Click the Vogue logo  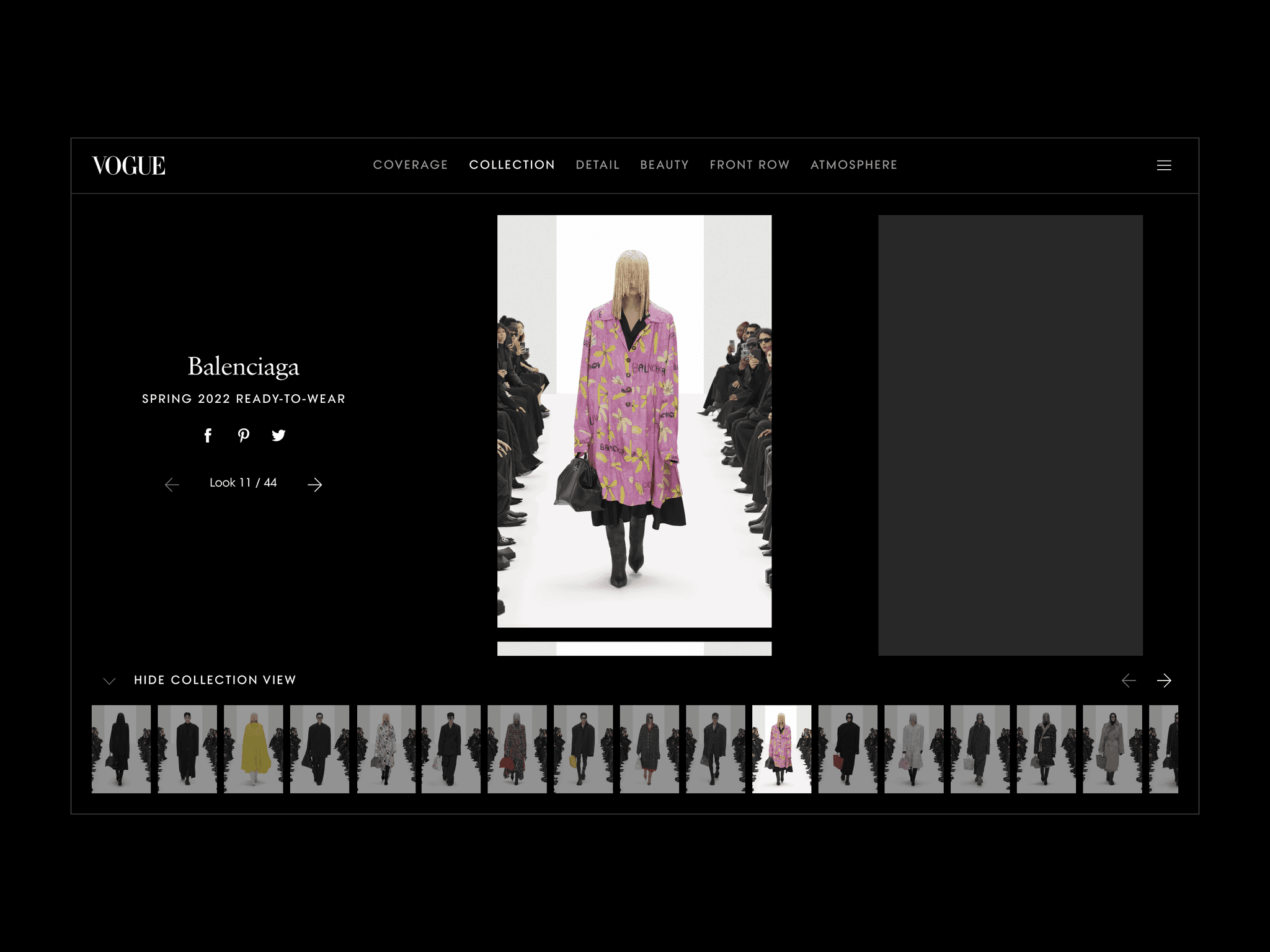(129, 165)
